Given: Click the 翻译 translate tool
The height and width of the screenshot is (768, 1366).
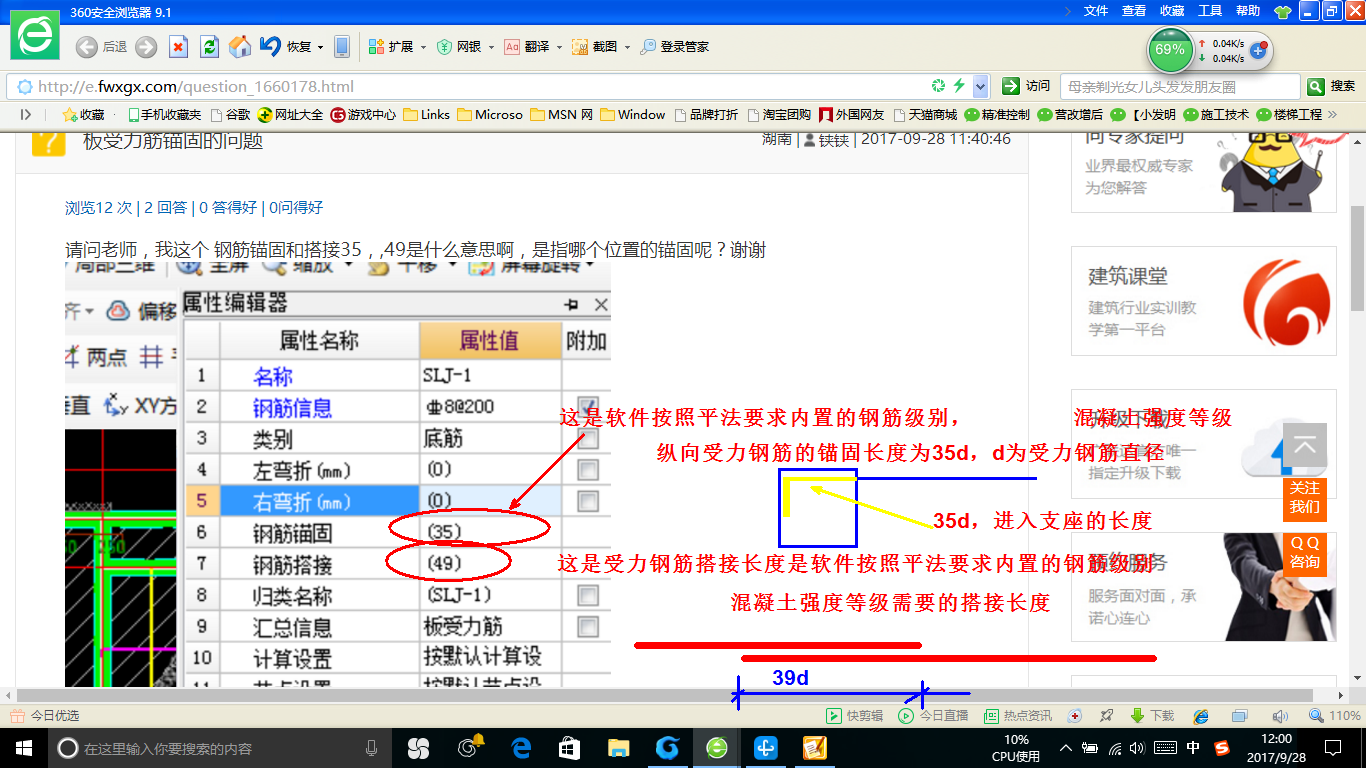Looking at the screenshot, I should pyautogui.click(x=527, y=46).
